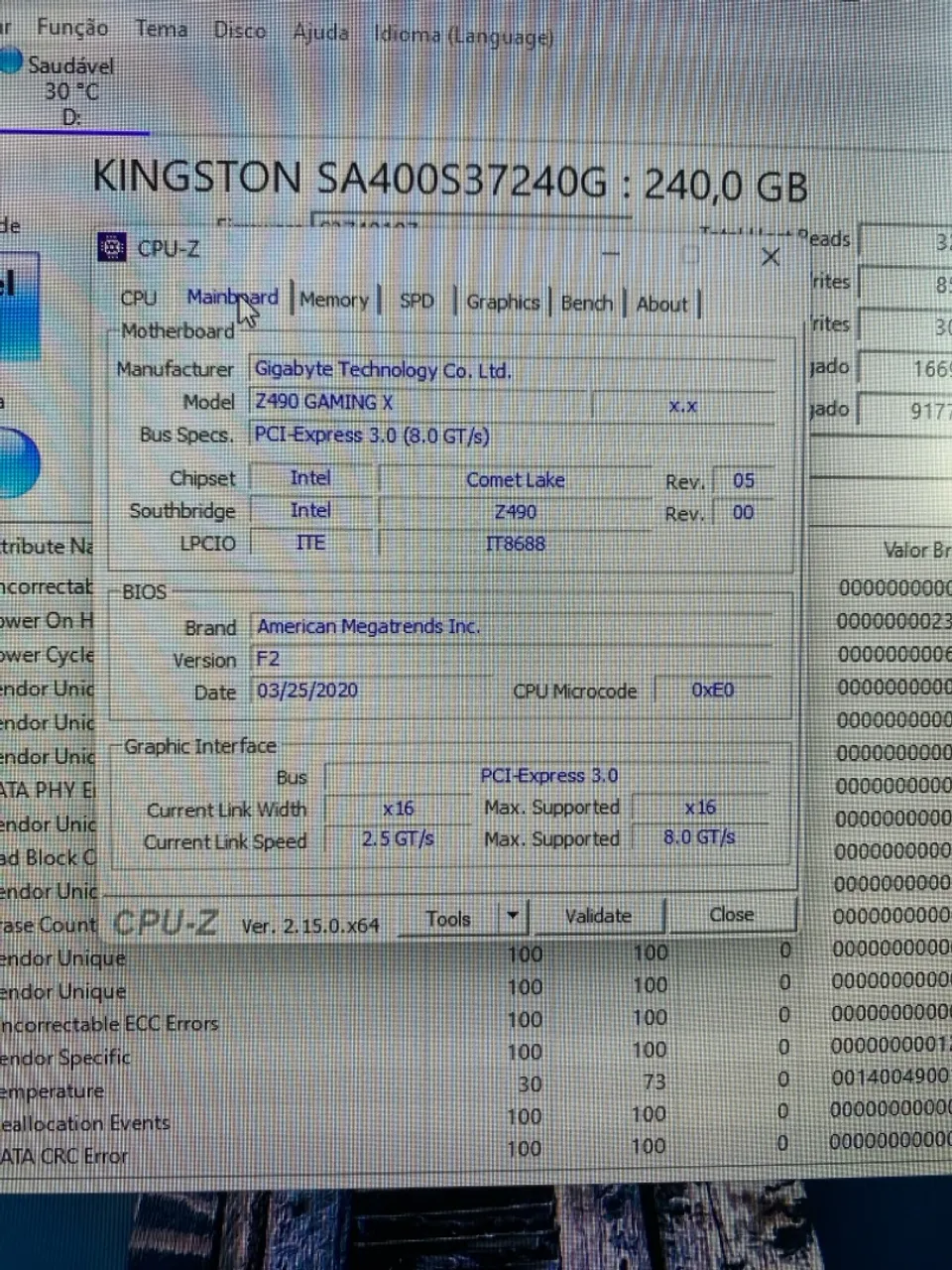The image size is (952, 1270).
Task: Close the CPU-Z window with X
Action: [770, 257]
